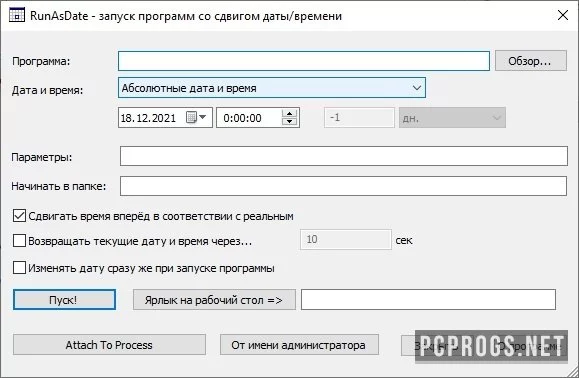579x378 pixels.
Task: Click 'От имени администратора' button
Action: (299, 345)
